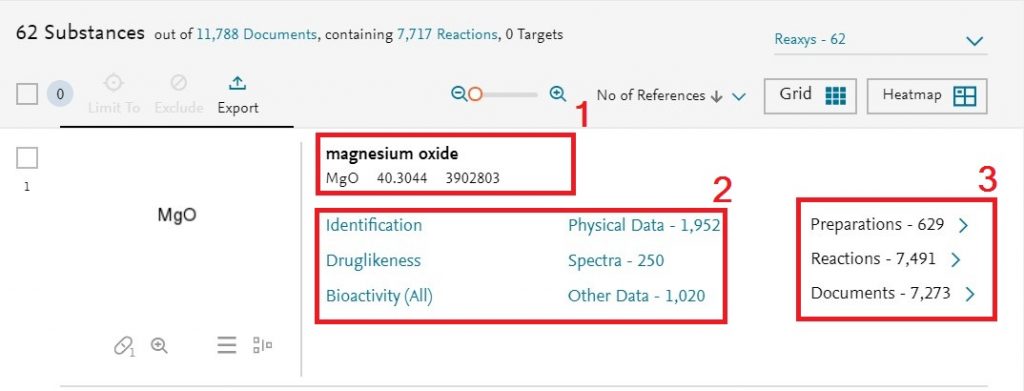Click the zoom slider handle

[475, 95]
